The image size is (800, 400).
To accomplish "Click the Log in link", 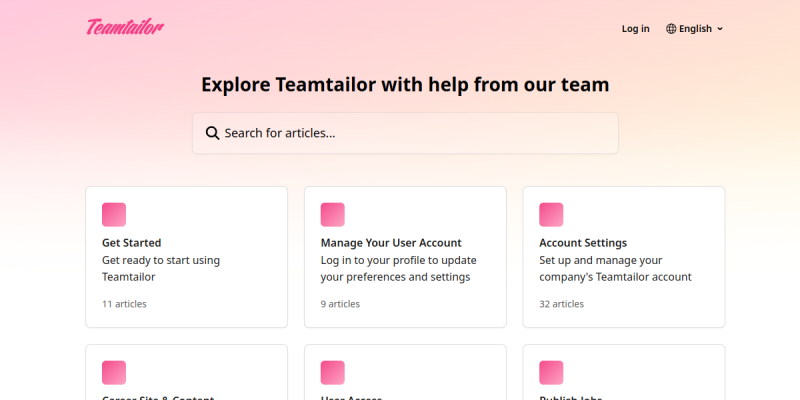I will pyautogui.click(x=635, y=29).
